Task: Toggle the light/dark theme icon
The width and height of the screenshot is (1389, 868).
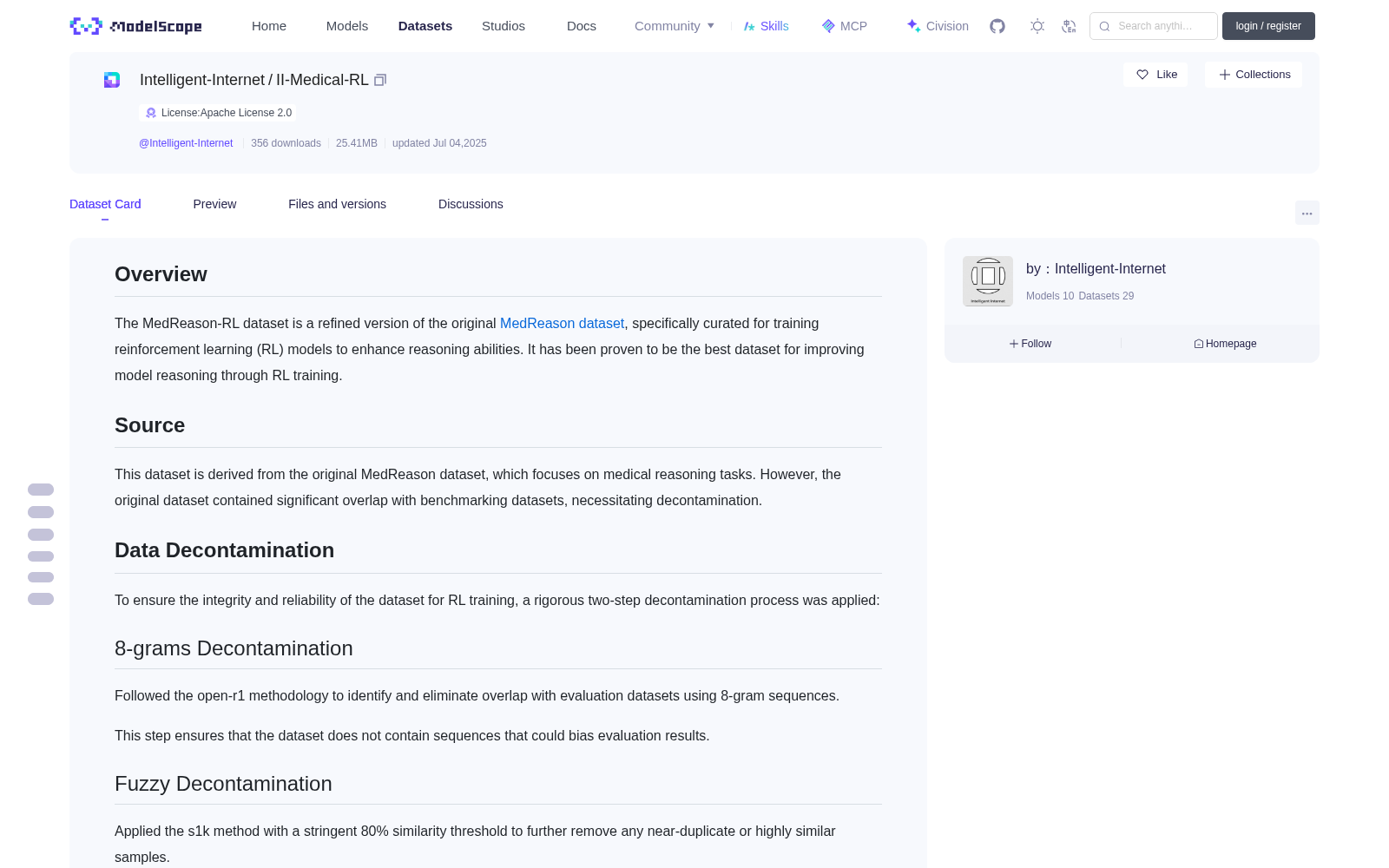Action: tap(1037, 26)
